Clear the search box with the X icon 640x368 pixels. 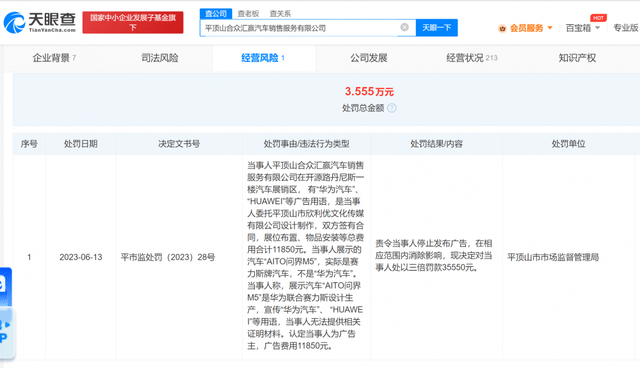click(x=404, y=27)
